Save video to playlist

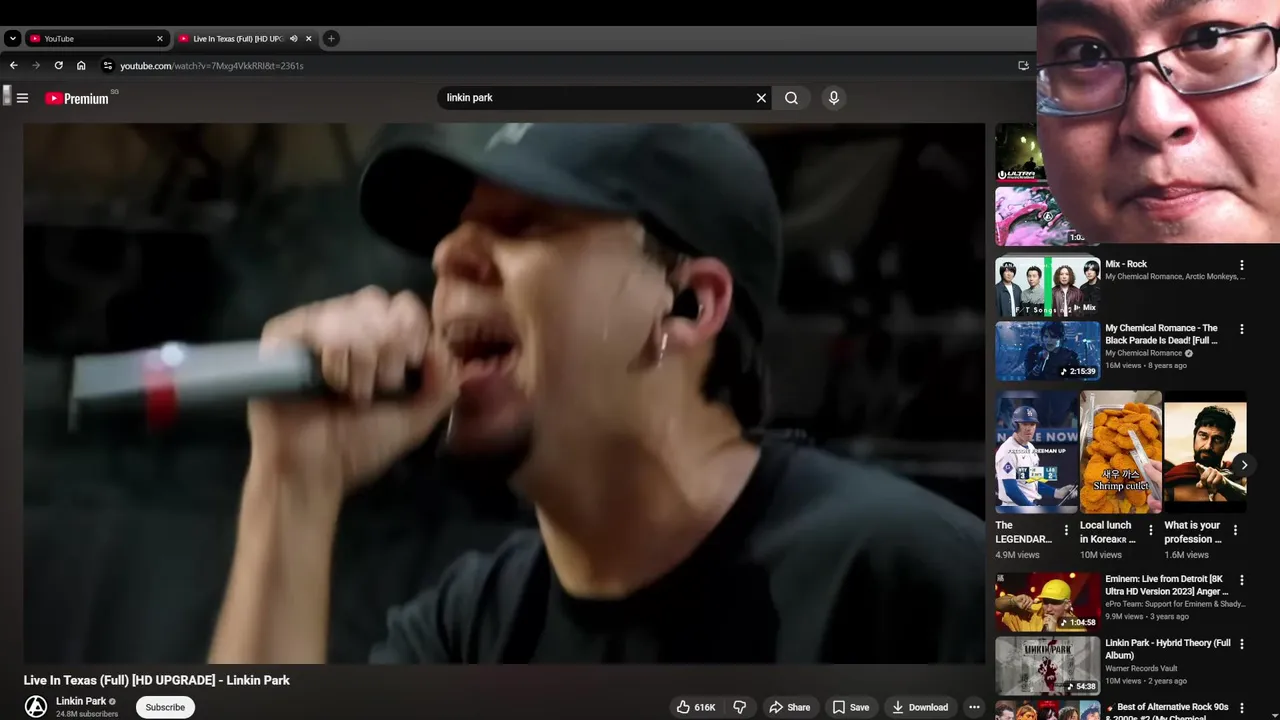(x=850, y=707)
